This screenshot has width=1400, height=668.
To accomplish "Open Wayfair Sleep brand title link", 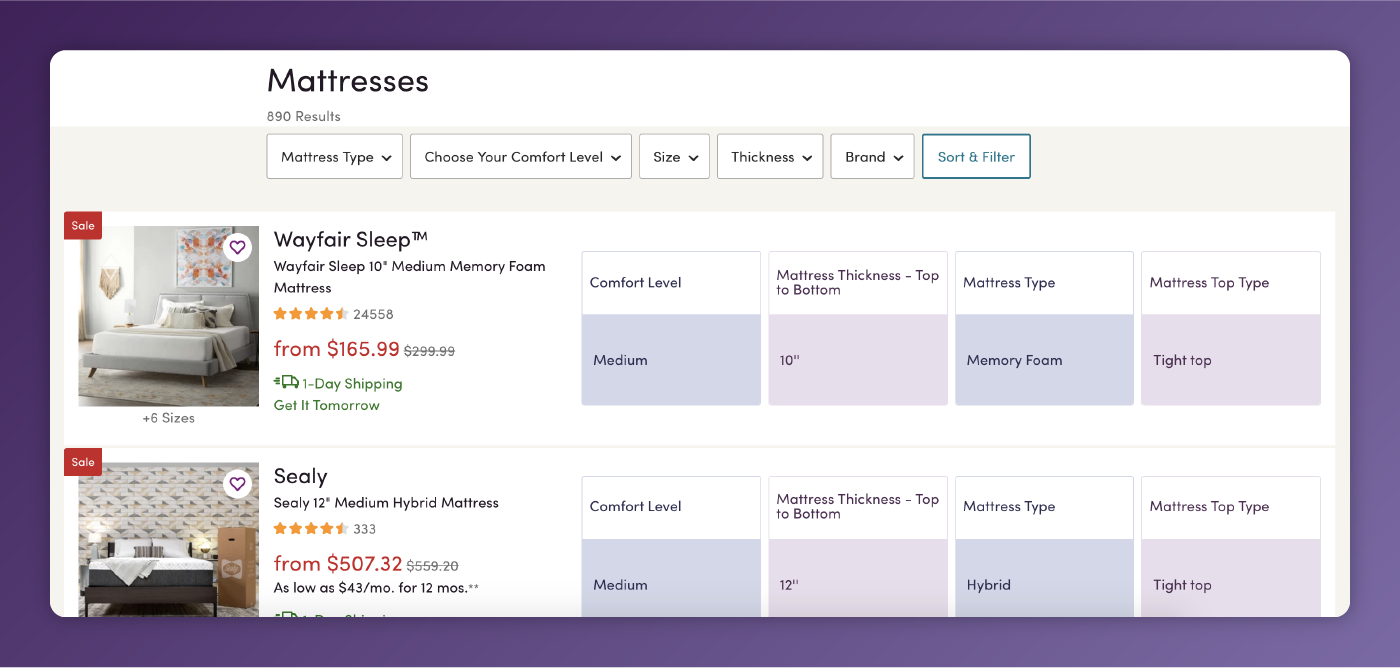I will pyautogui.click(x=351, y=240).
